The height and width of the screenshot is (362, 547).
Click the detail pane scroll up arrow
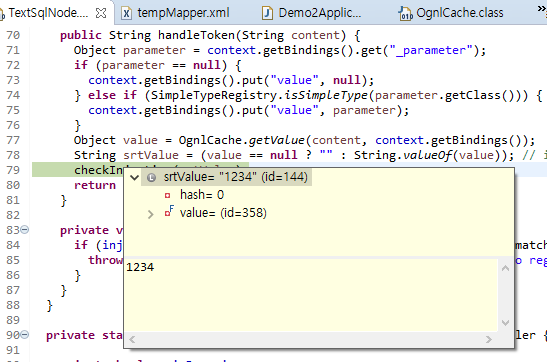505,268
